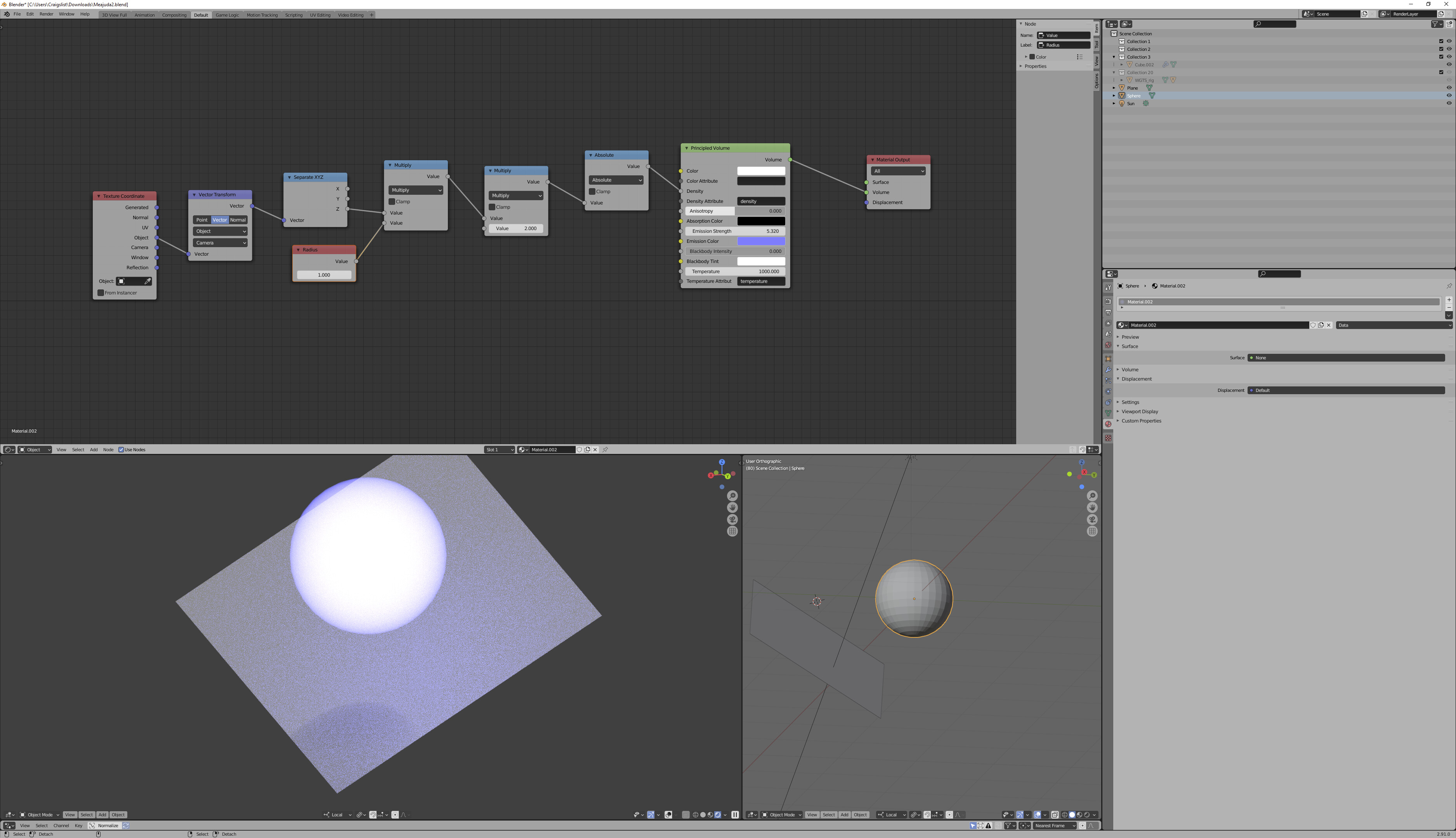Uncheck the Use Nodes checkbox

[x=121, y=450]
